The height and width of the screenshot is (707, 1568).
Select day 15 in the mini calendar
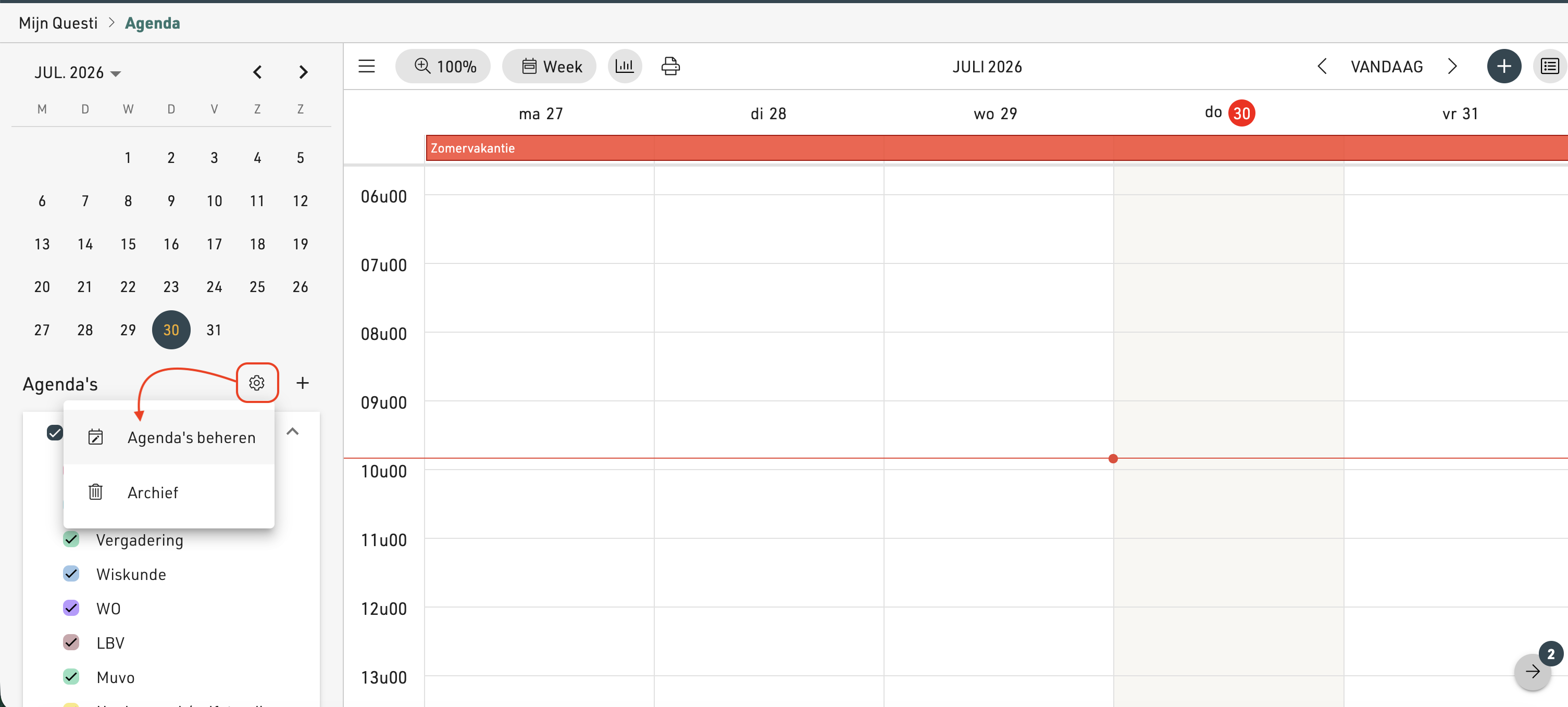[128, 244]
